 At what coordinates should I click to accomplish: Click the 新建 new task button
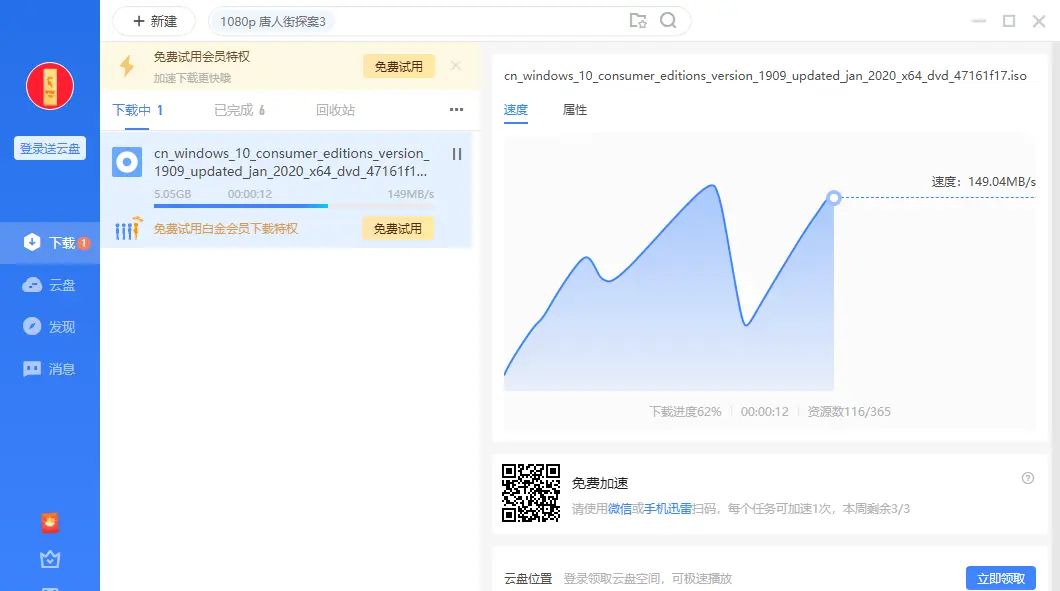coord(154,21)
